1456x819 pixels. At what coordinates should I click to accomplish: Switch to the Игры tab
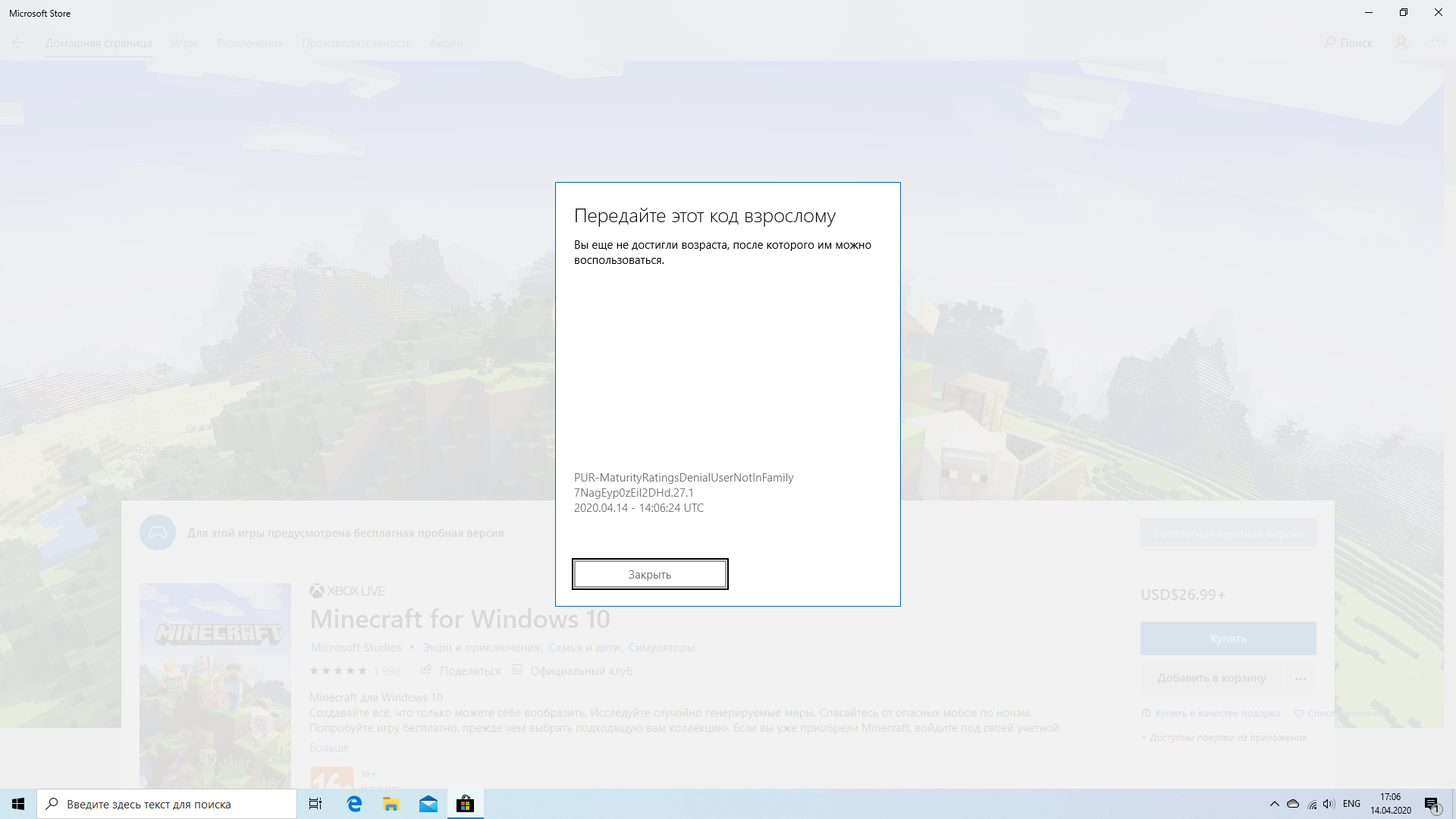pos(184,43)
